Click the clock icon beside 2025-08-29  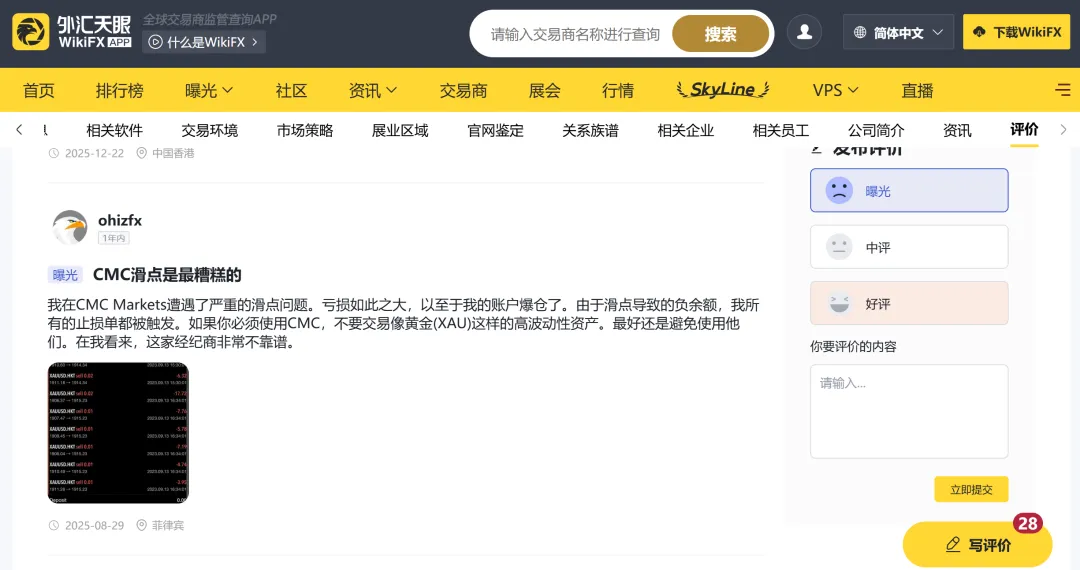[x=54, y=525]
